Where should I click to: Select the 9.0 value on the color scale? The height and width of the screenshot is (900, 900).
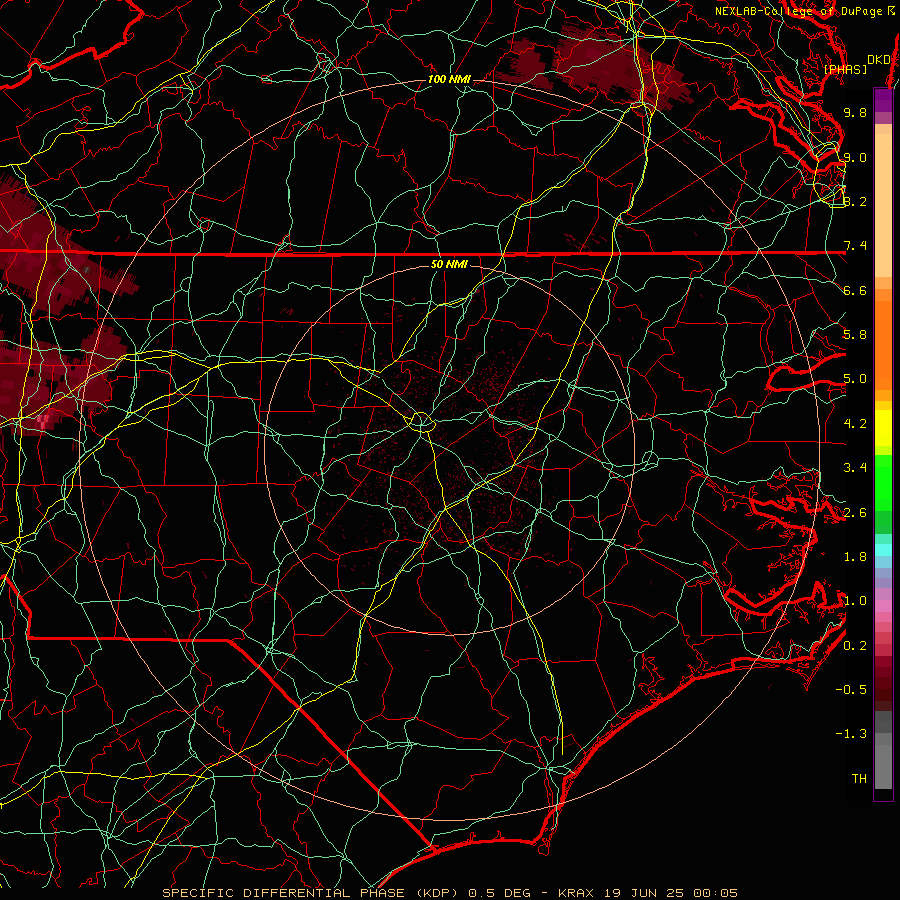855,157
